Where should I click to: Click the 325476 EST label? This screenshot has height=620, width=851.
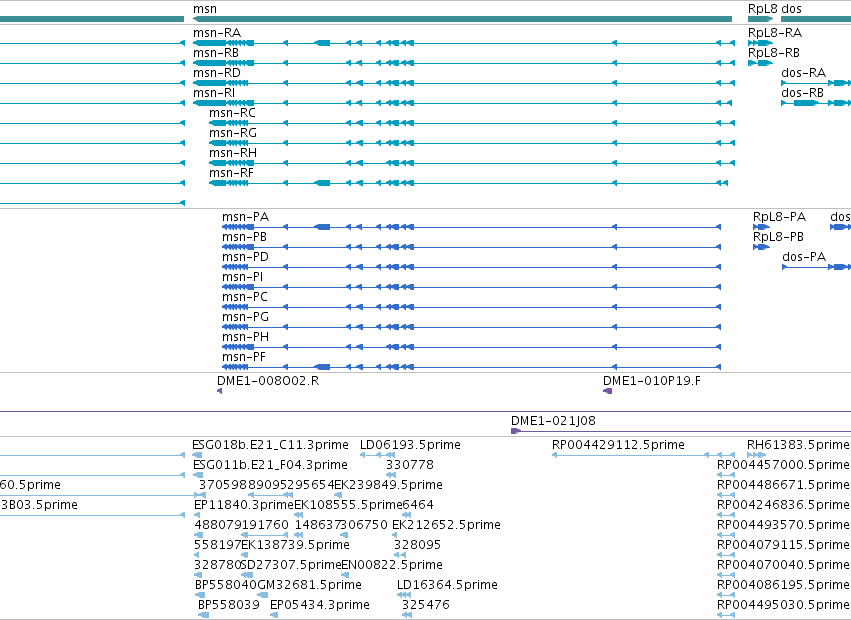click(426, 605)
